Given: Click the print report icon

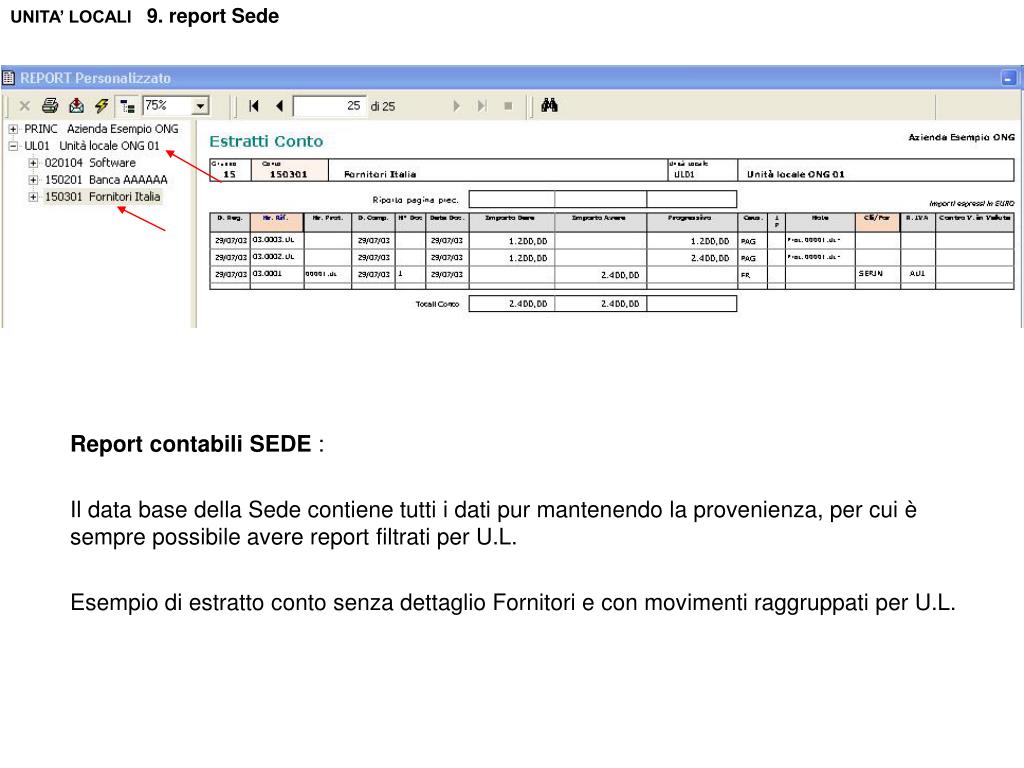Looking at the screenshot, I should click(50, 105).
